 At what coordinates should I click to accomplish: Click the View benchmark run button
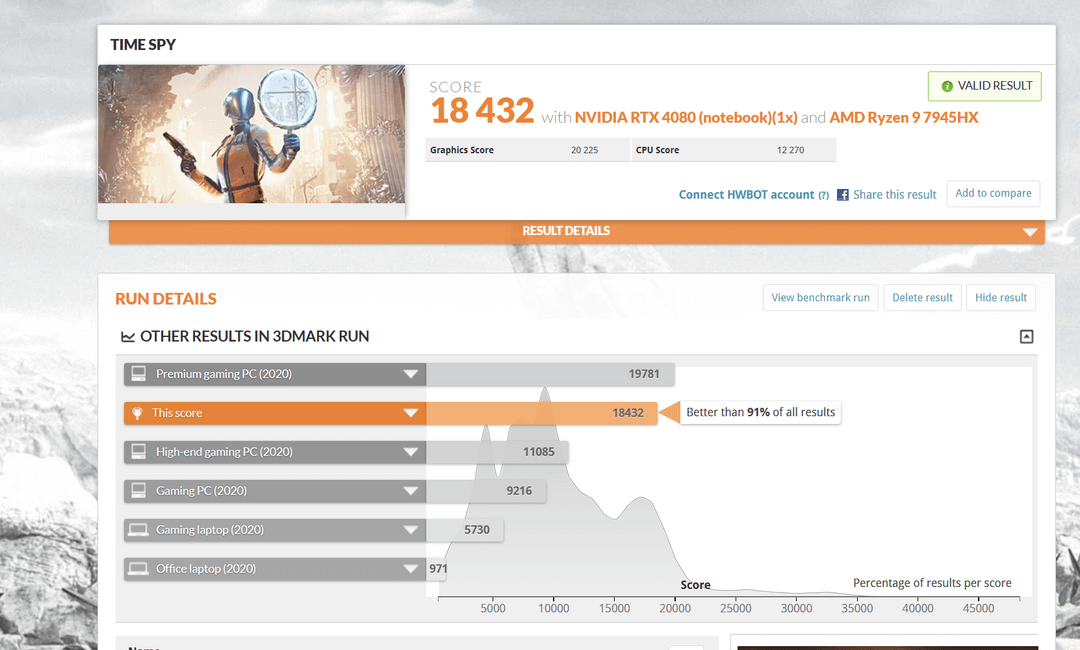(x=820, y=297)
